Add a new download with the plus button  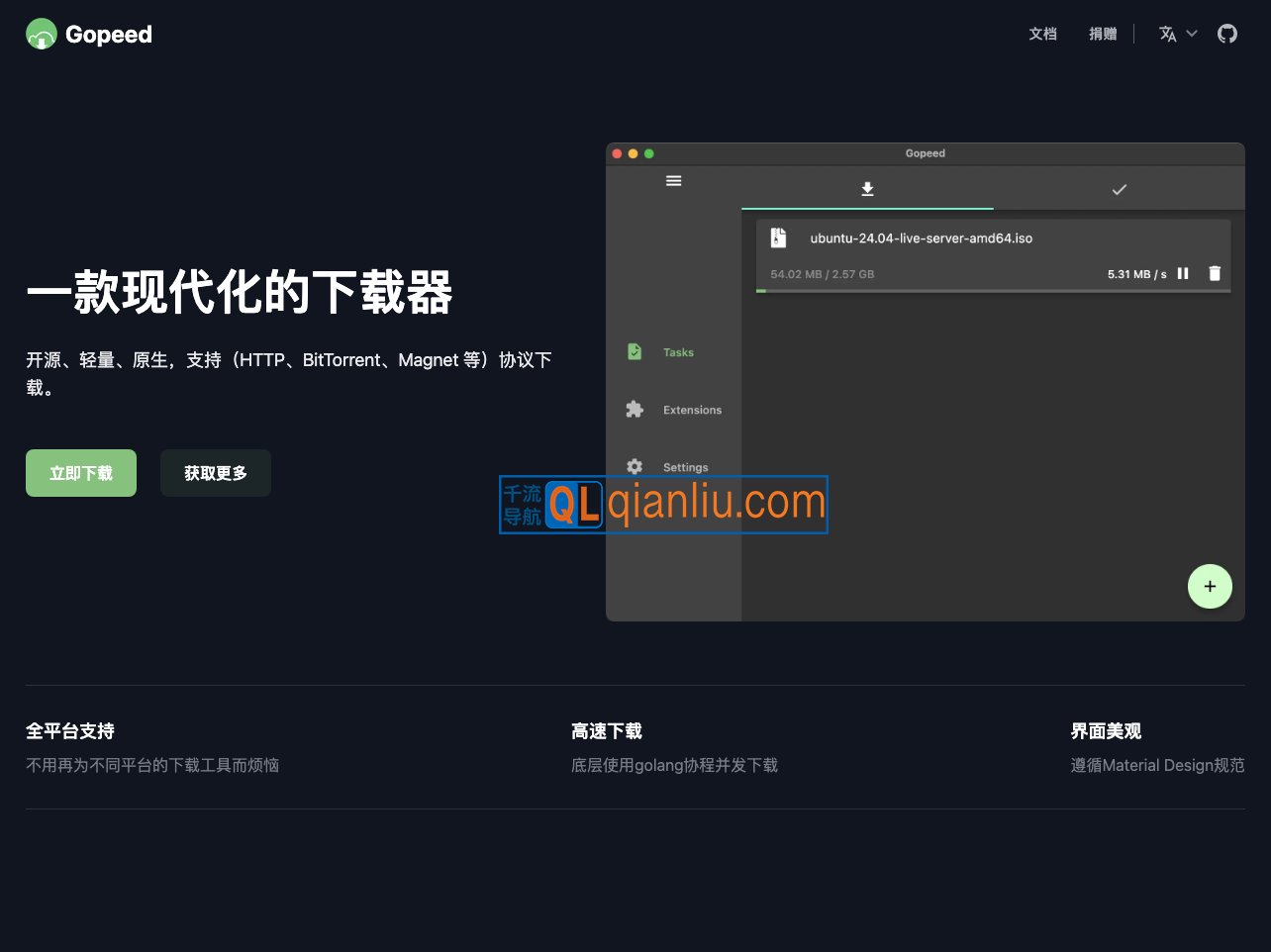tap(1210, 586)
